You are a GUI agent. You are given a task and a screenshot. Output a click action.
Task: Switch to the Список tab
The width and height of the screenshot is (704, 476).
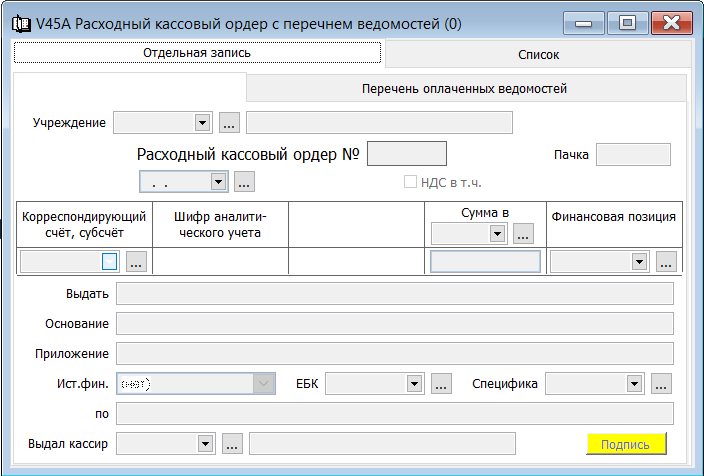tap(538, 55)
